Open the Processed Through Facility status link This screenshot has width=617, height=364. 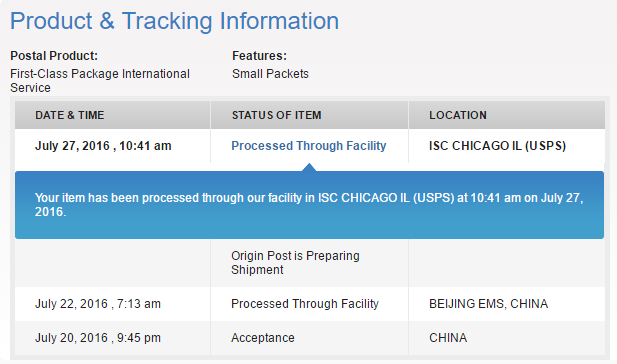pyautogui.click(x=308, y=146)
